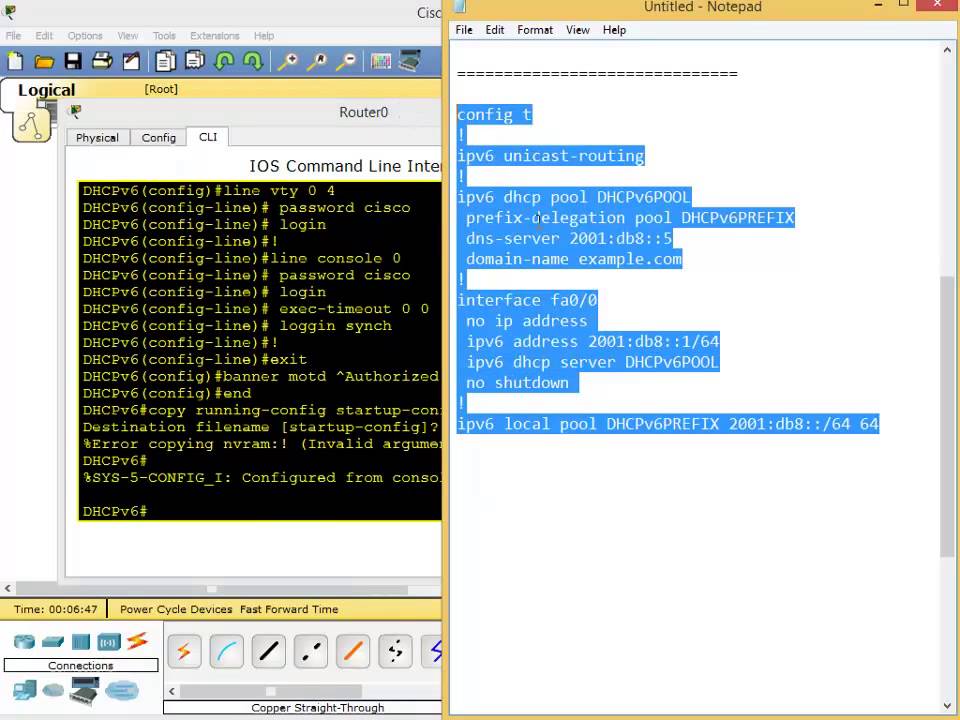Open Packet Tracer View menu

(128, 36)
